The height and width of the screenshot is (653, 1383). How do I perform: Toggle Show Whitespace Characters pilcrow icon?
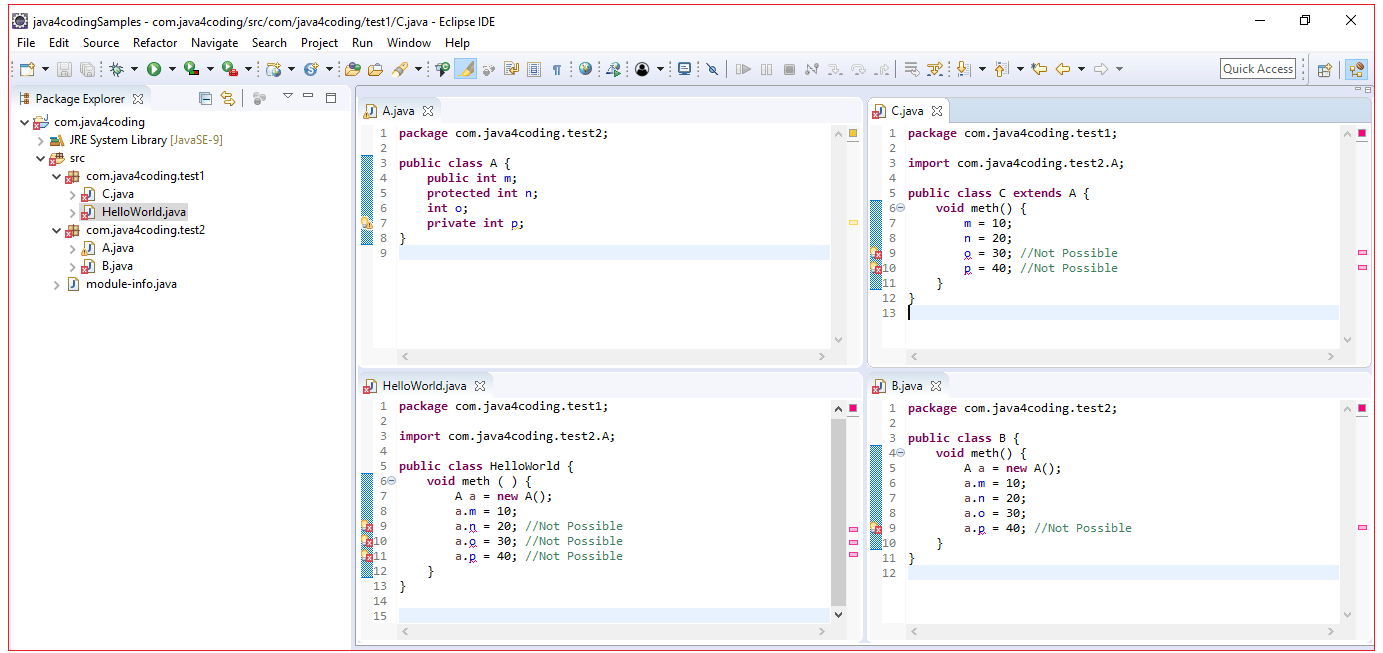tap(557, 69)
